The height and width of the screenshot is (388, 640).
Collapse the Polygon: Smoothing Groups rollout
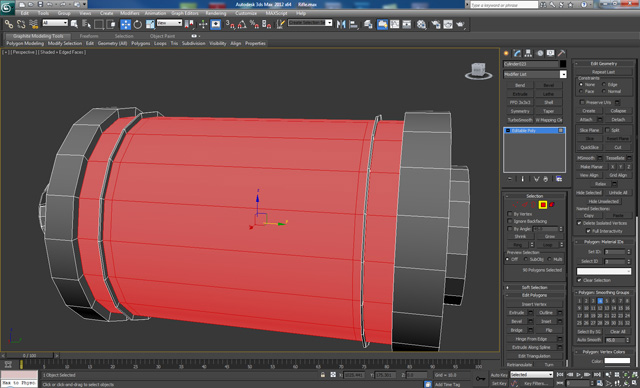(x=604, y=293)
